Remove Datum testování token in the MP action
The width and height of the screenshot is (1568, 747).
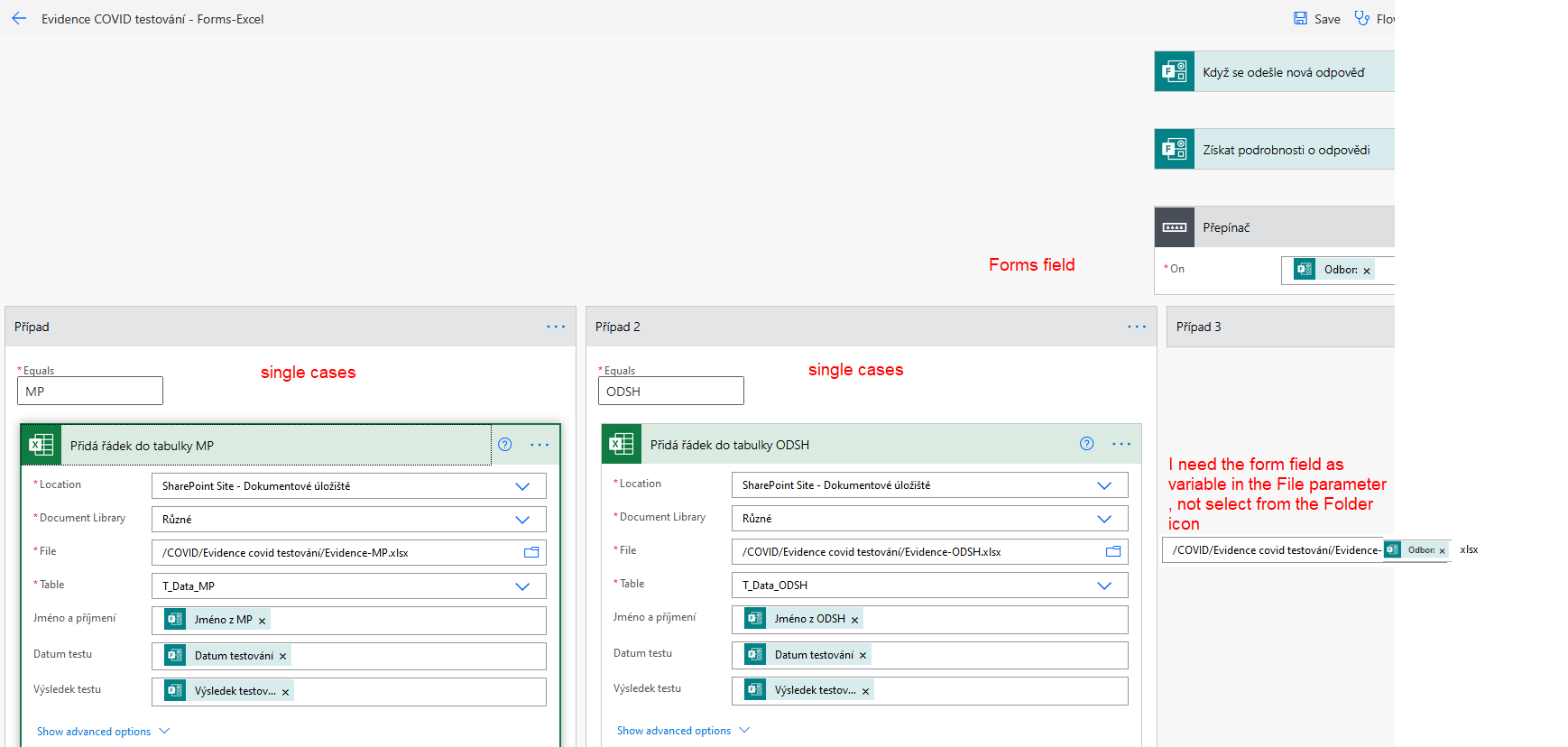(283, 657)
